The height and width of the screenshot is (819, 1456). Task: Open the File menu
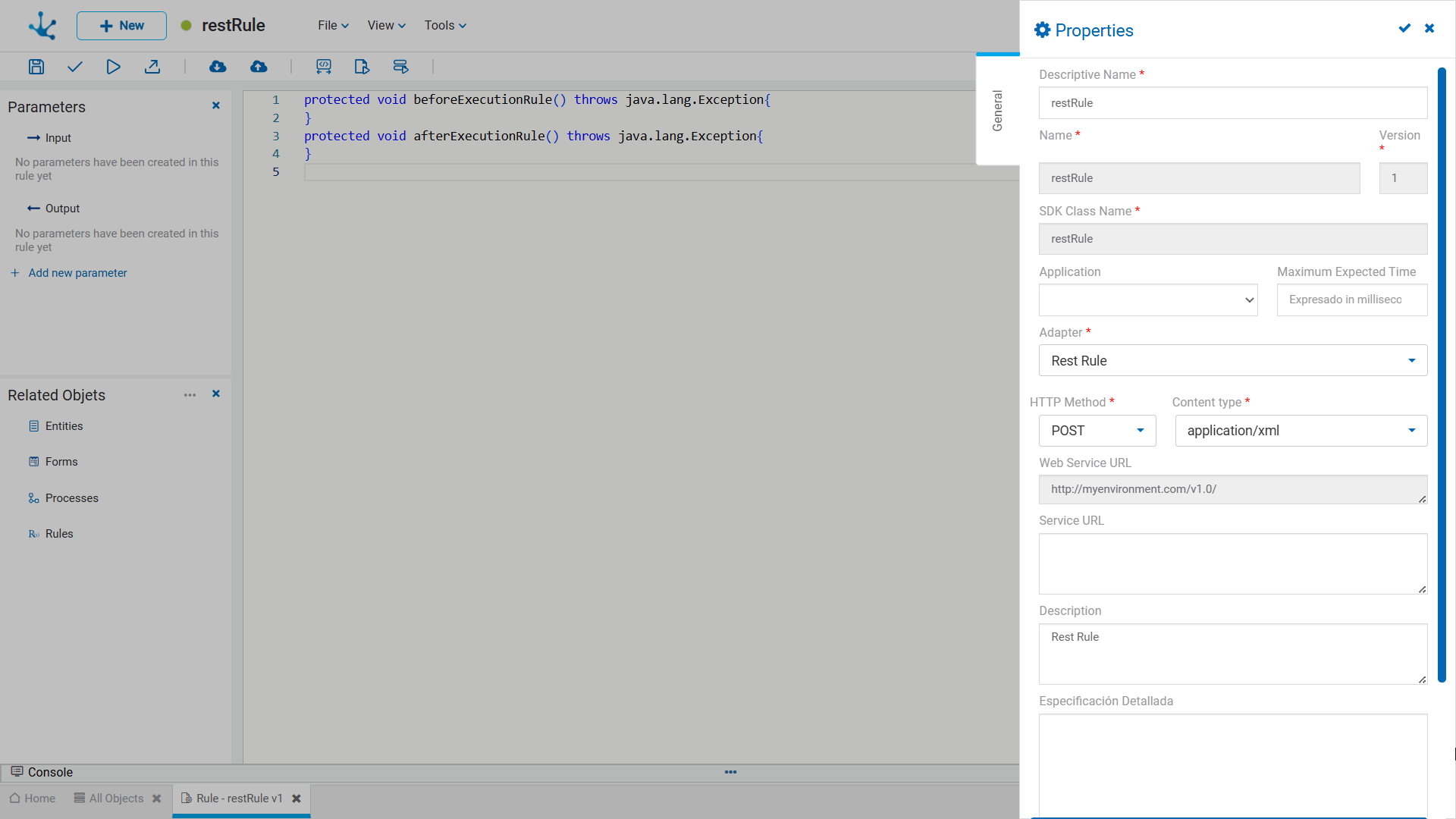pyautogui.click(x=333, y=25)
